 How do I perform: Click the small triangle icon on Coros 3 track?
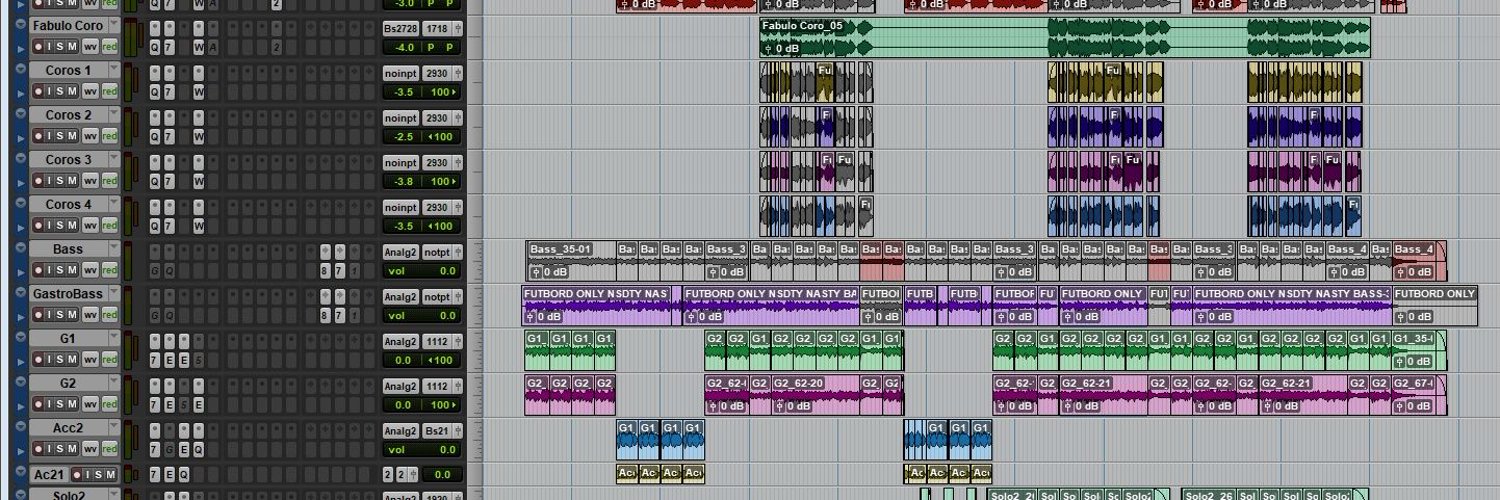(20, 183)
